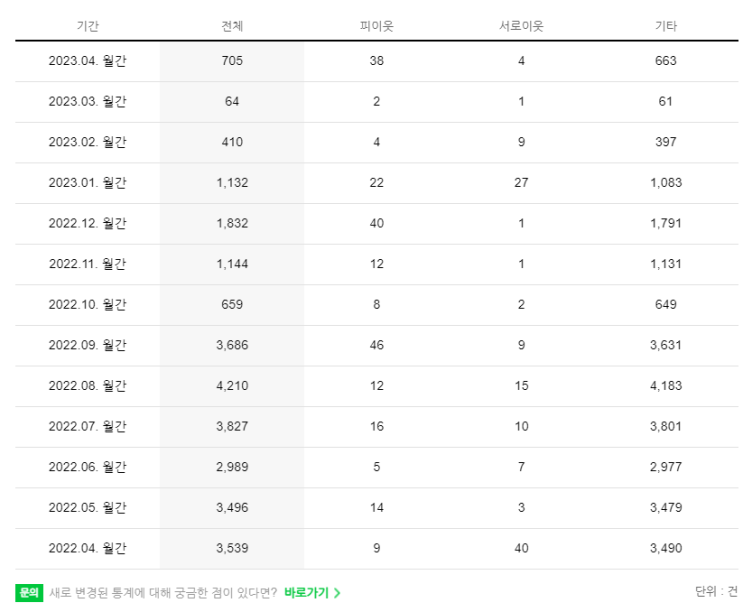Click the 피이웃 column header
This screenshot has height=612, width=743.
coord(376,25)
